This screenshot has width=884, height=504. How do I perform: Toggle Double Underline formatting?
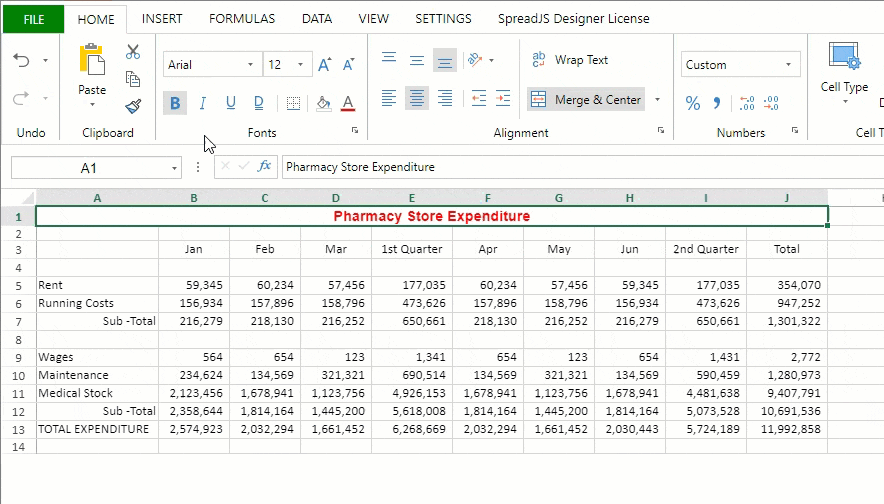click(259, 103)
